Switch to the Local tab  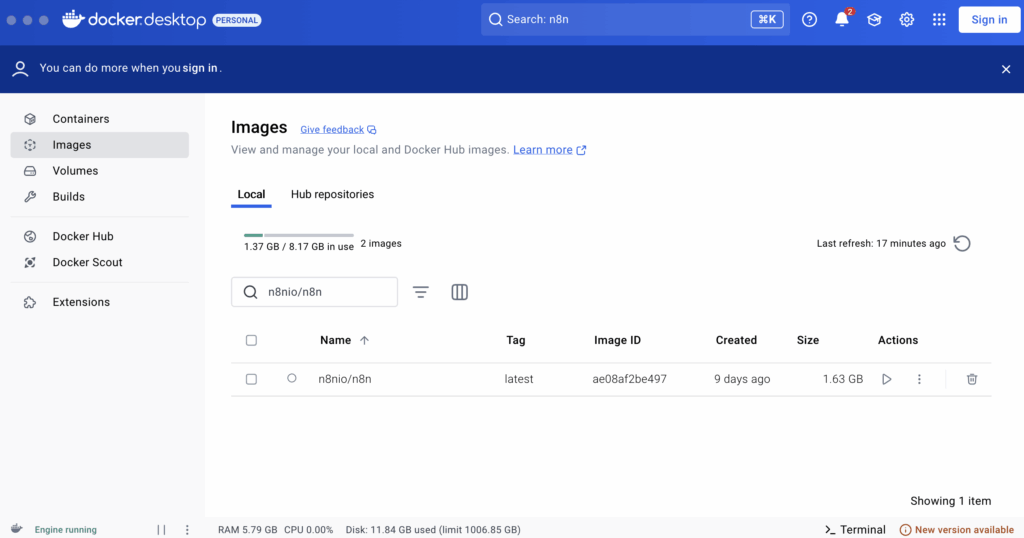coord(251,195)
